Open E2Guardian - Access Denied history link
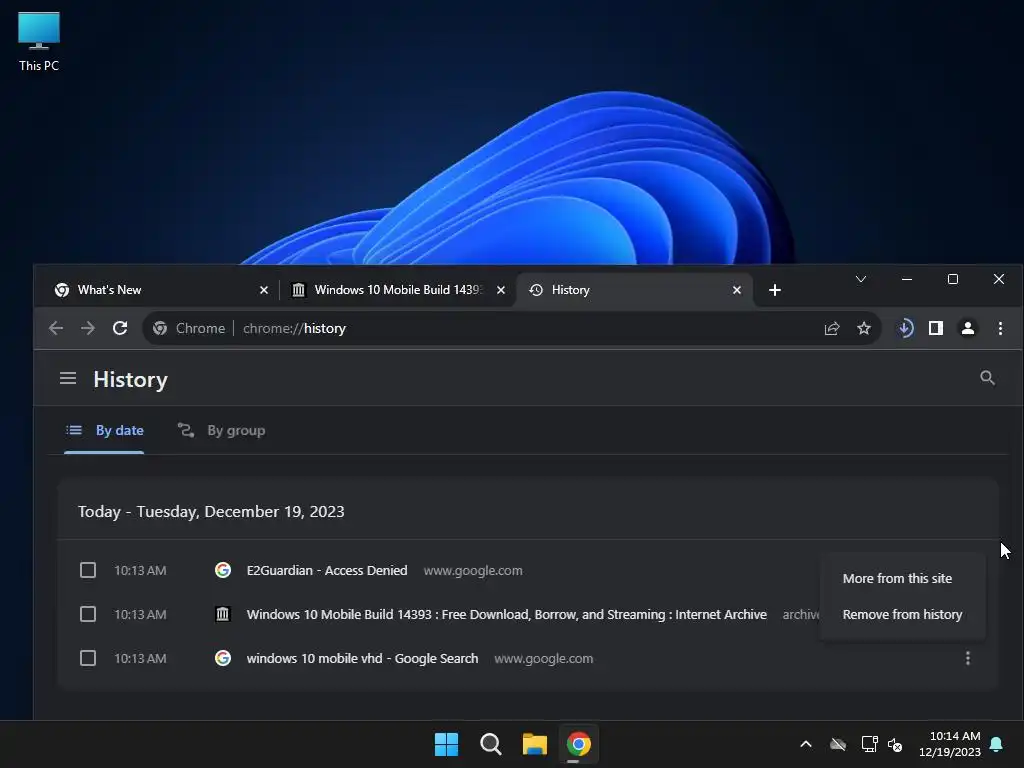Image resolution: width=1024 pixels, height=768 pixels. pos(327,570)
